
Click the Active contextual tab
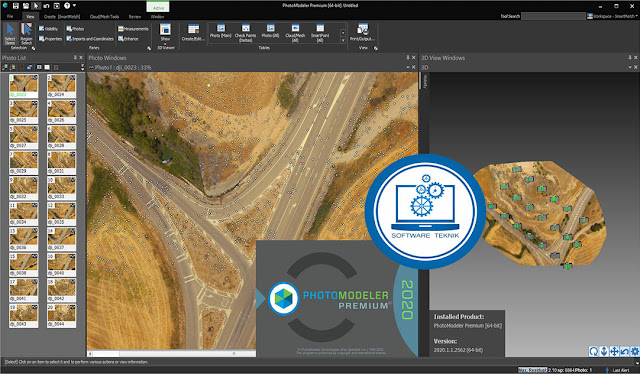point(158,7)
